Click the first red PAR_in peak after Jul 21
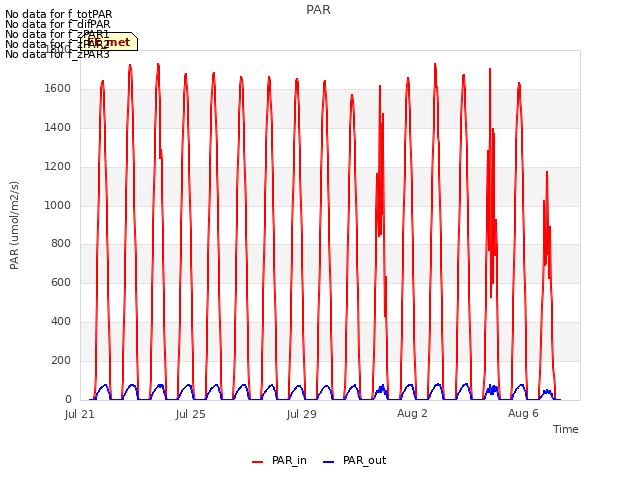The image size is (640, 480). (102, 81)
